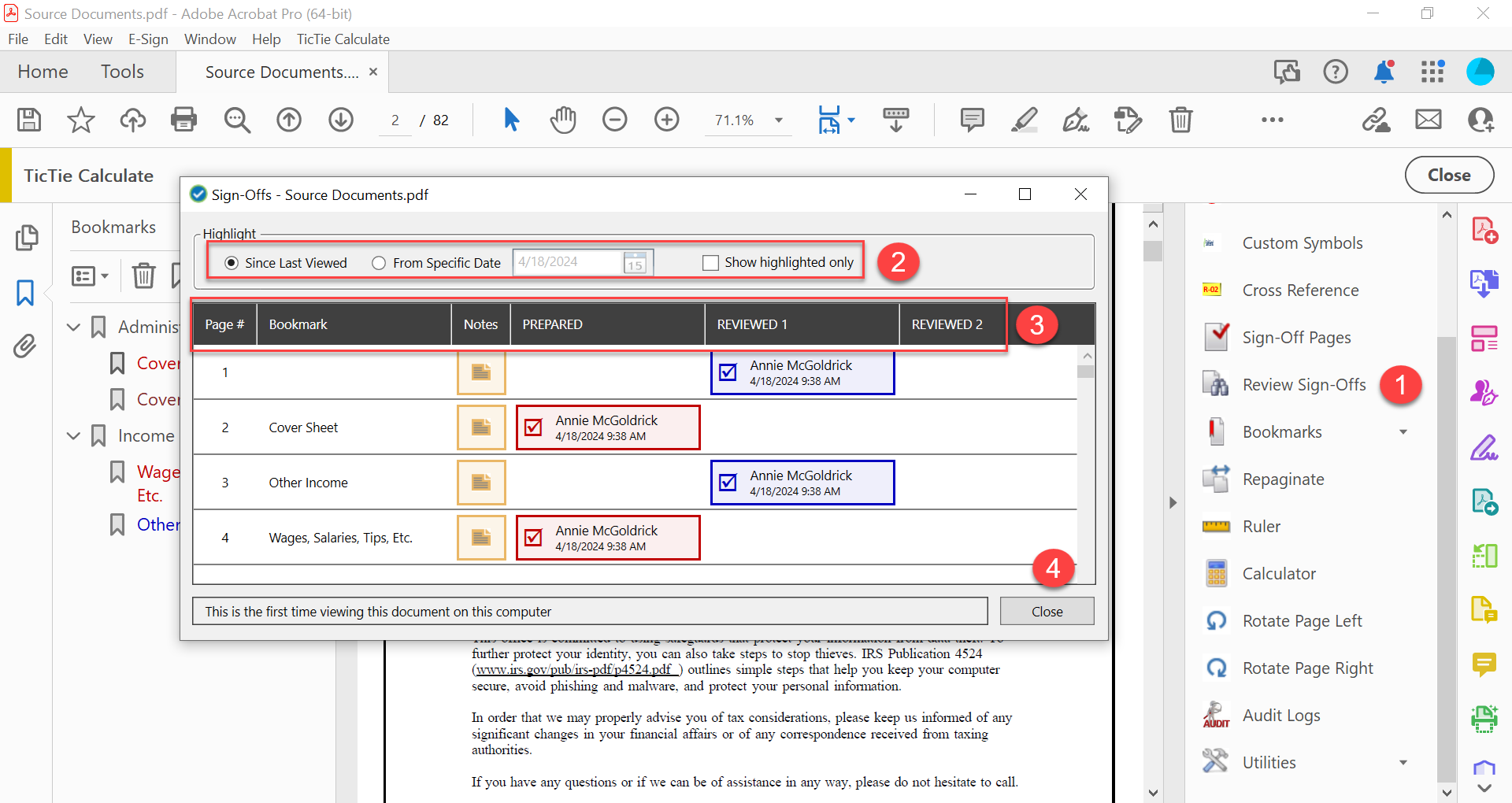Click the trash delete icon in toolbar
The image size is (1512, 803).
point(1180,120)
